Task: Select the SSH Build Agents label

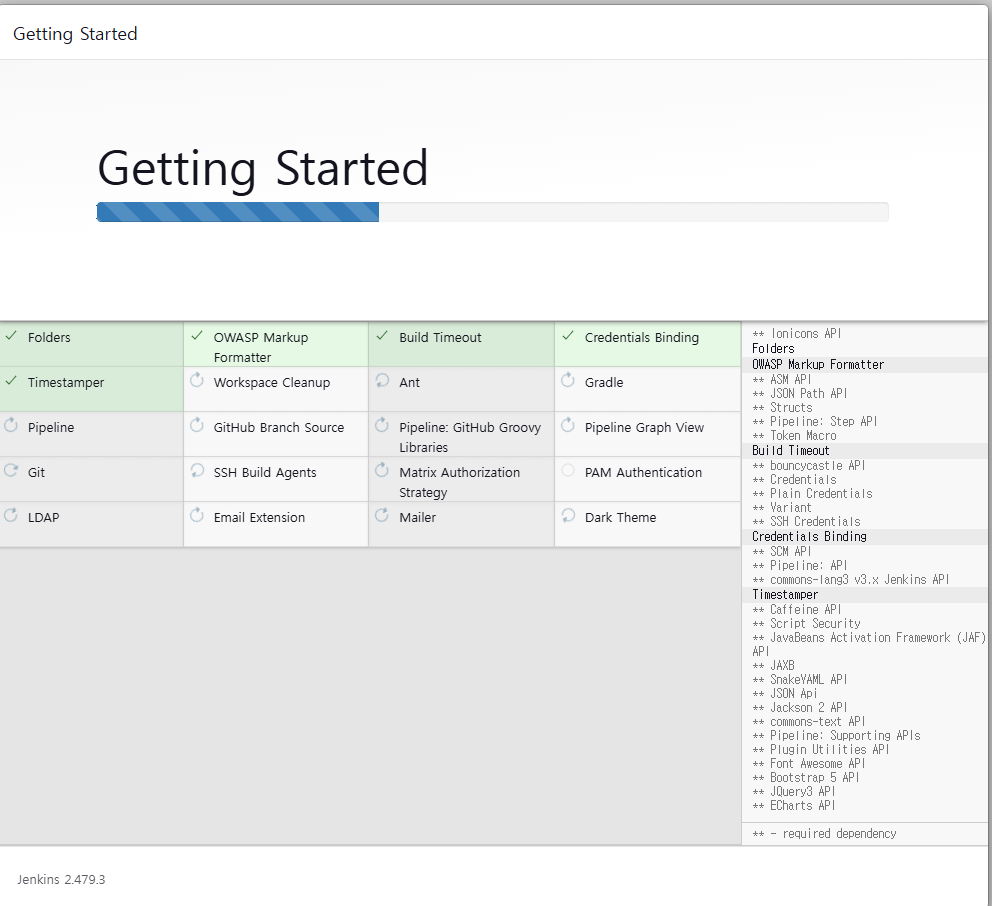Action: click(265, 472)
